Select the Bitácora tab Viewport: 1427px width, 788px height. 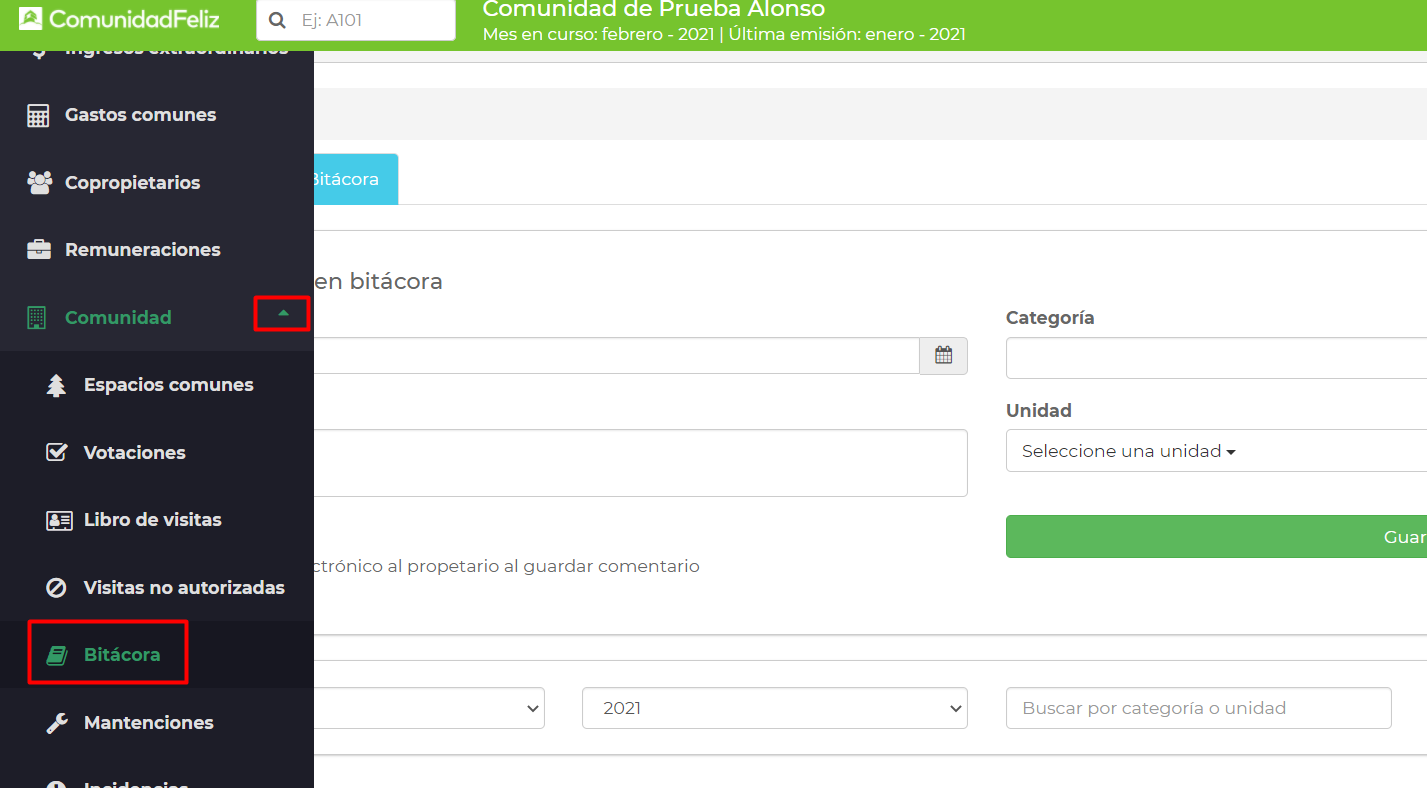pyautogui.click(x=344, y=180)
